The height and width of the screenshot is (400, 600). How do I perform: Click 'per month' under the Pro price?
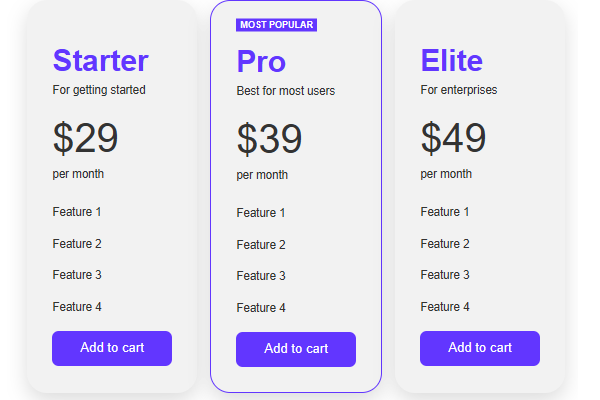(x=262, y=175)
